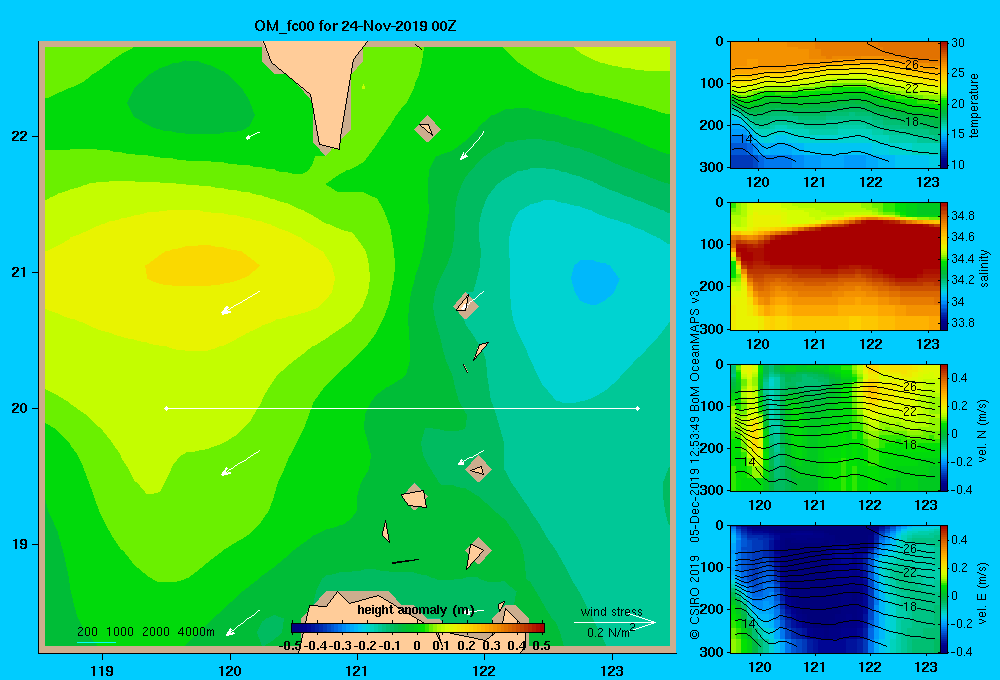The width and height of the screenshot is (1000, 680).
Task: Click the blue low-anomaly center near 123E 21N
Action: 594,281
